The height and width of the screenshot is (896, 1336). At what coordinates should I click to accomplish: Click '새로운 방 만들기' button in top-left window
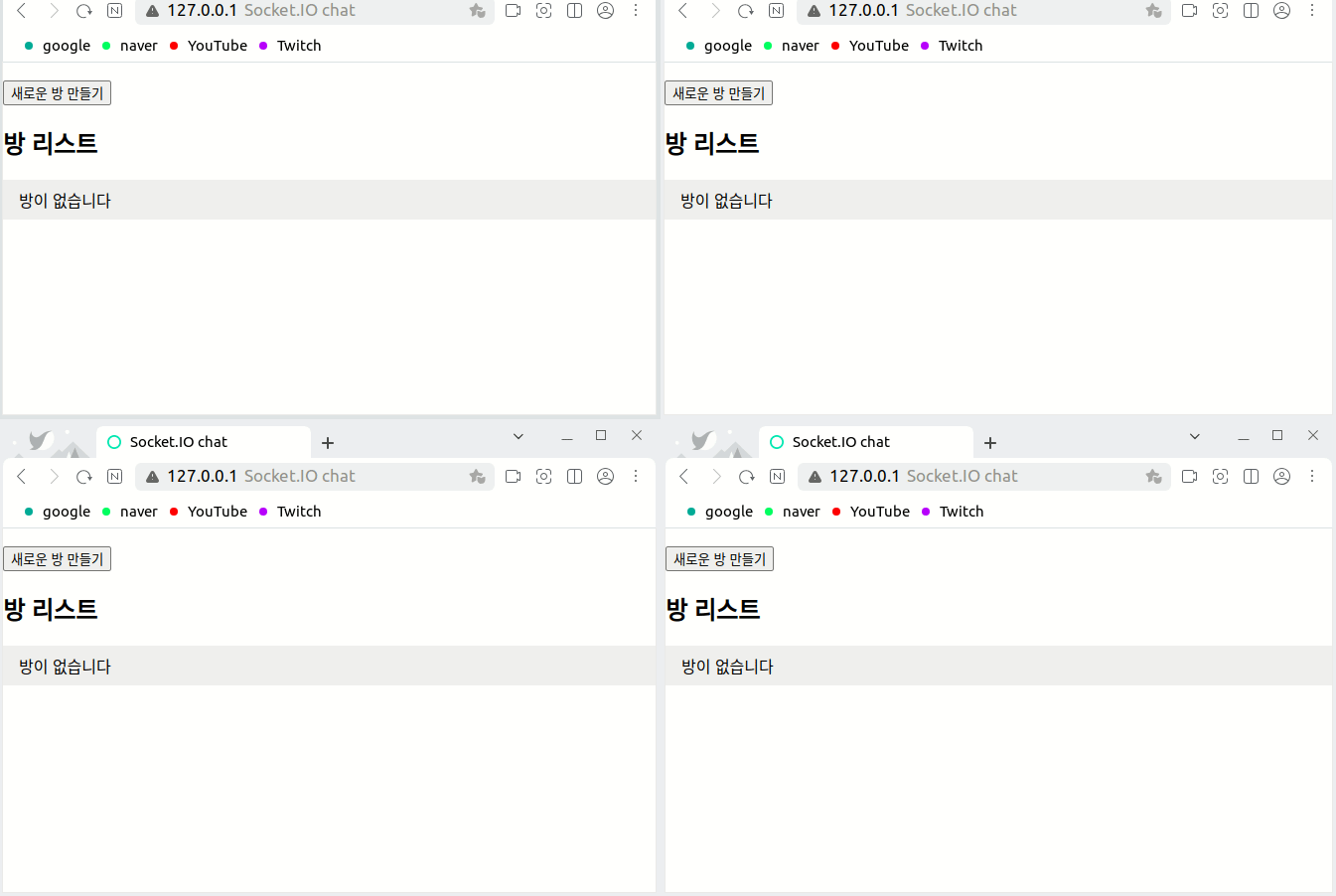(58, 93)
